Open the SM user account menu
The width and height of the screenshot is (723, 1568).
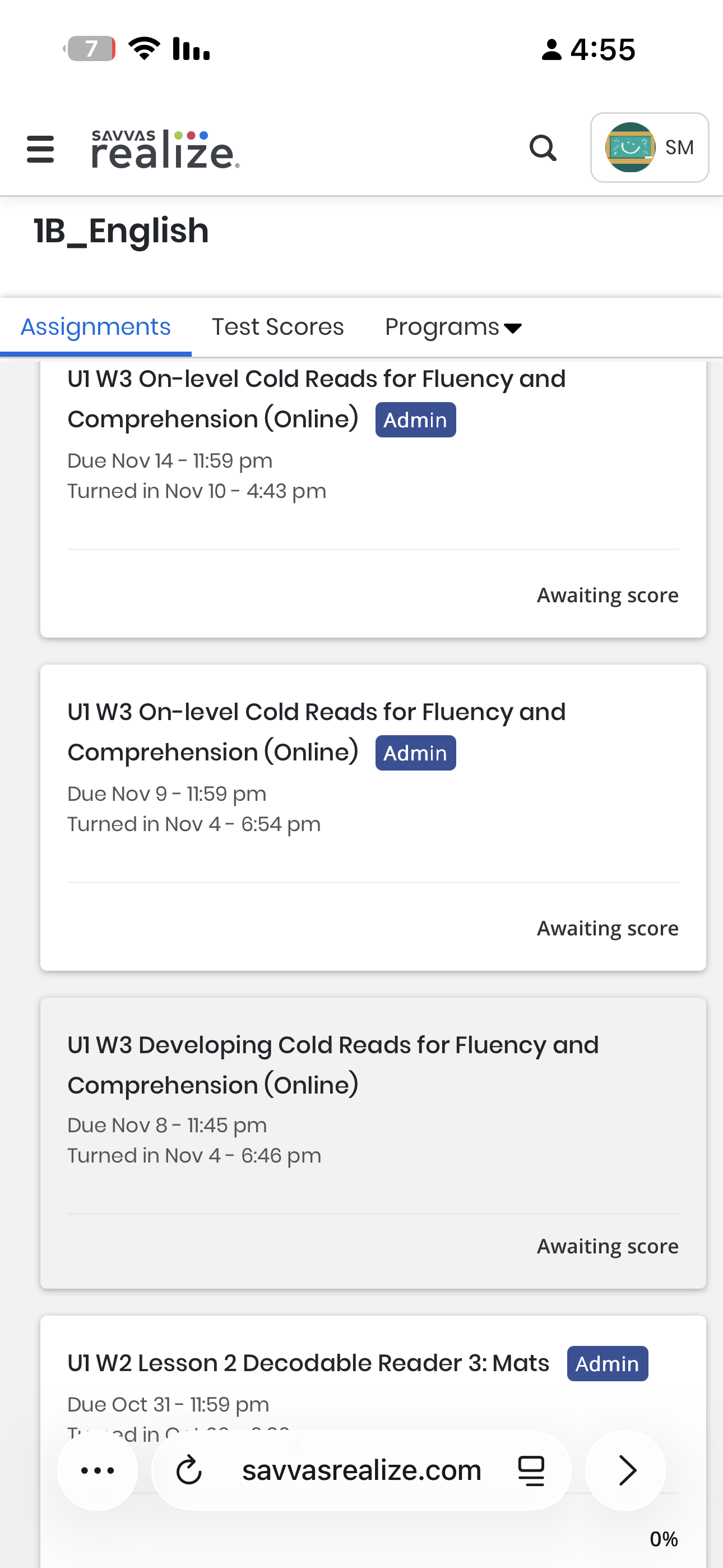point(679,147)
